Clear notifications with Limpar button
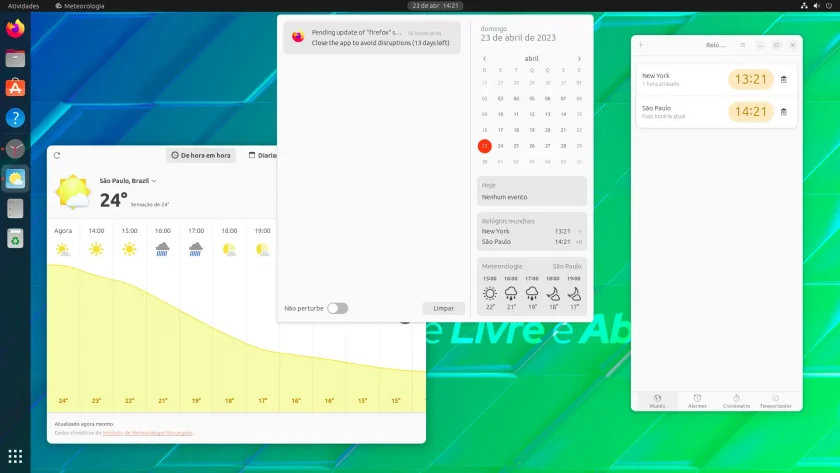The height and width of the screenshot is (473, 840). click(x=444, y=308)
